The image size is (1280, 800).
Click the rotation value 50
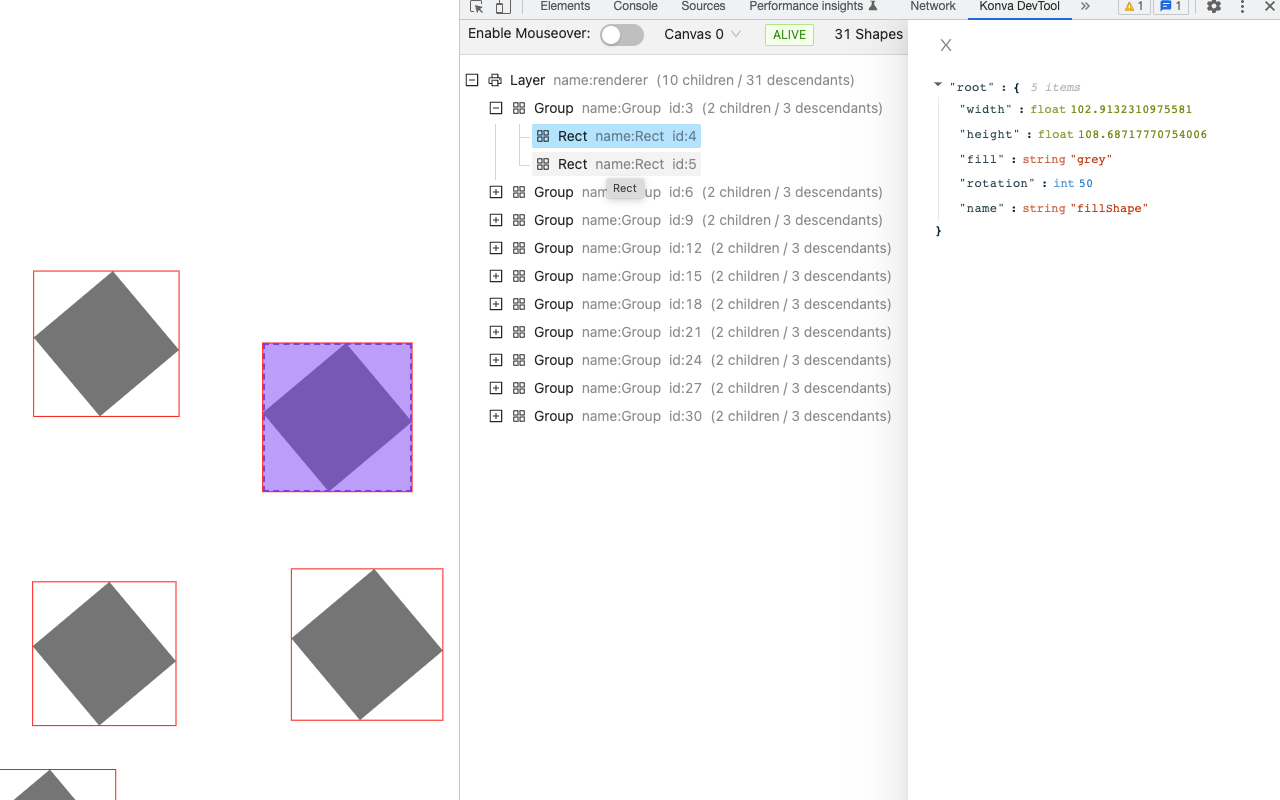coord(1086,184)
